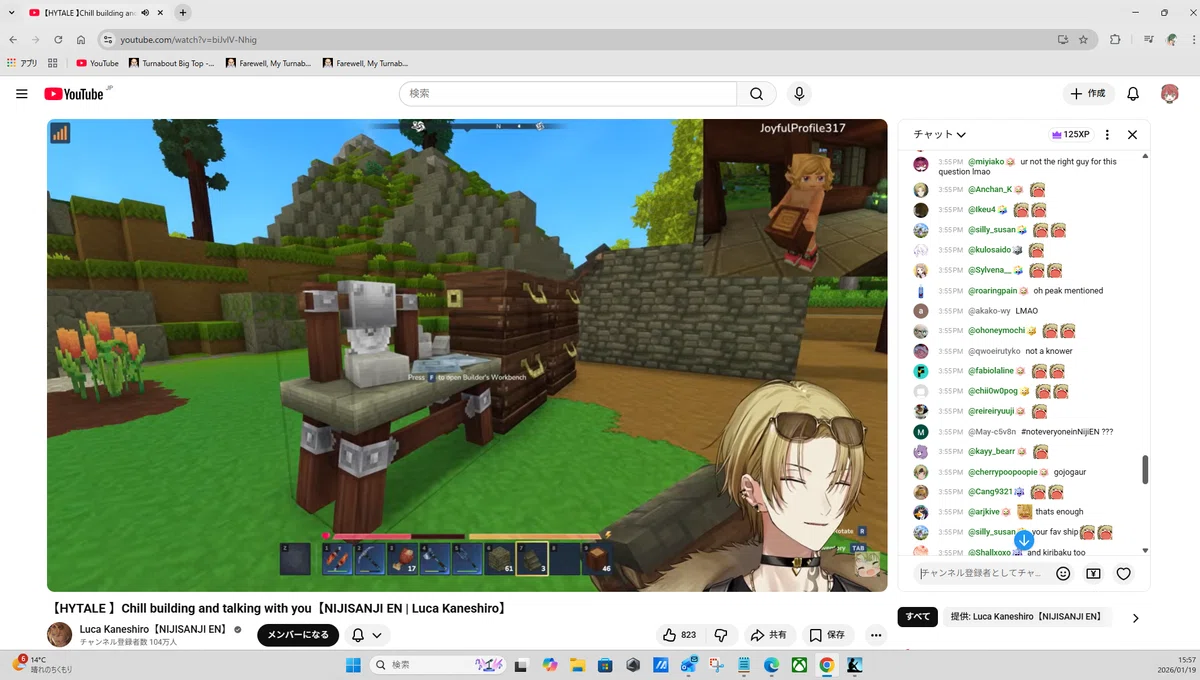Click メンバーになる join button
Image resolution: width=1200 pixels, height=680 pixels.
[299, 635]
